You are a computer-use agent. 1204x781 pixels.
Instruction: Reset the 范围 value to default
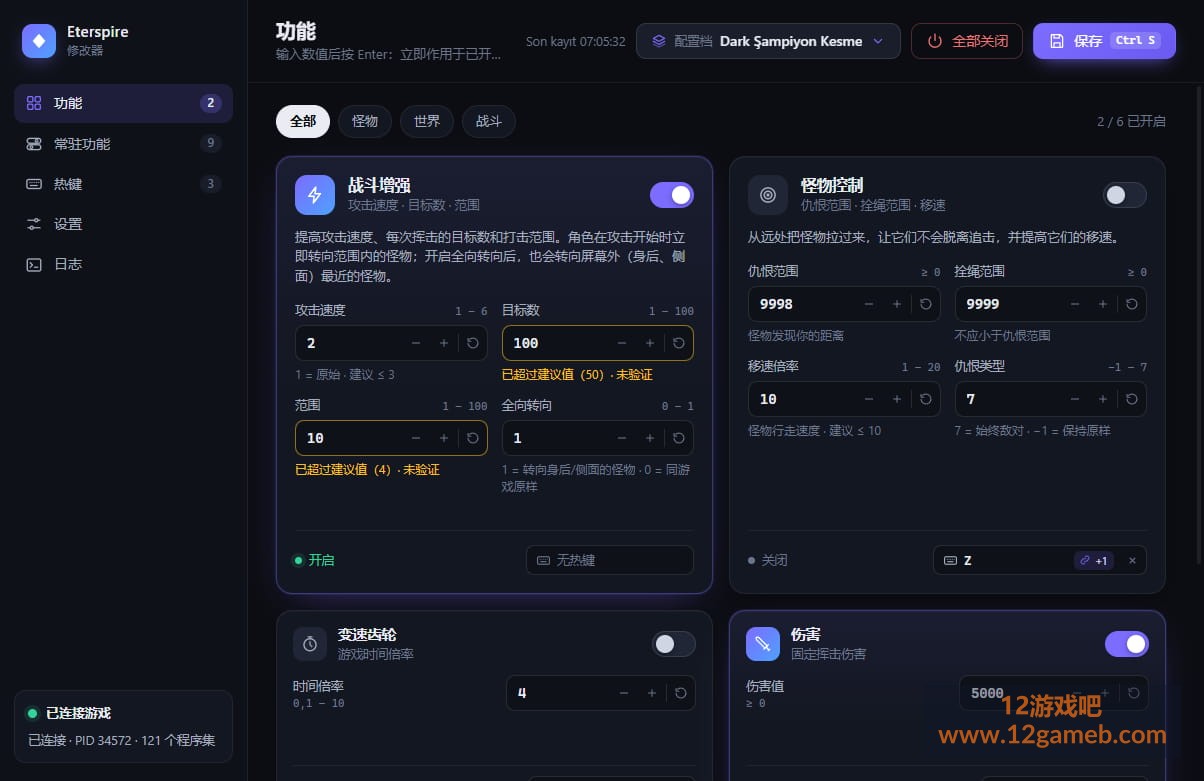[473, 438]
